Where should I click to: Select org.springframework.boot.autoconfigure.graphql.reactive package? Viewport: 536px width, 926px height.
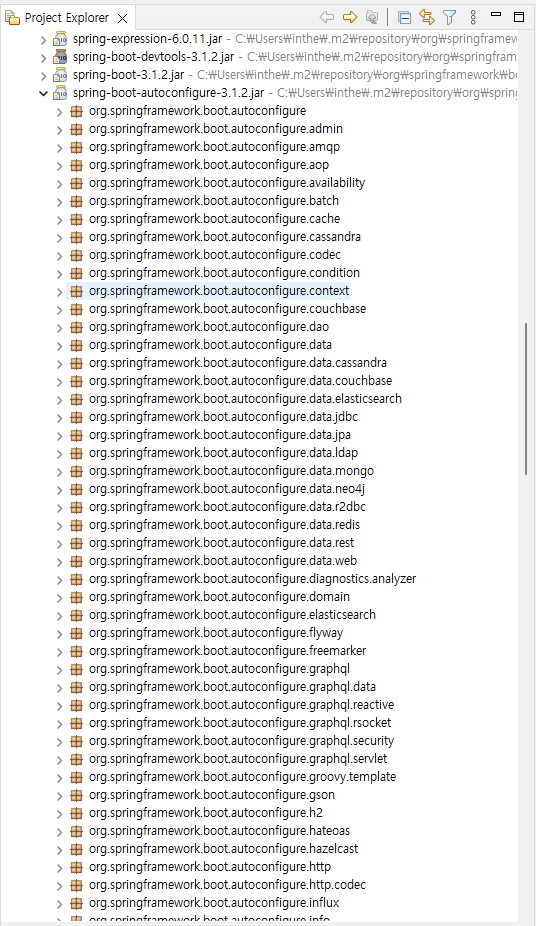click(241, 705)
